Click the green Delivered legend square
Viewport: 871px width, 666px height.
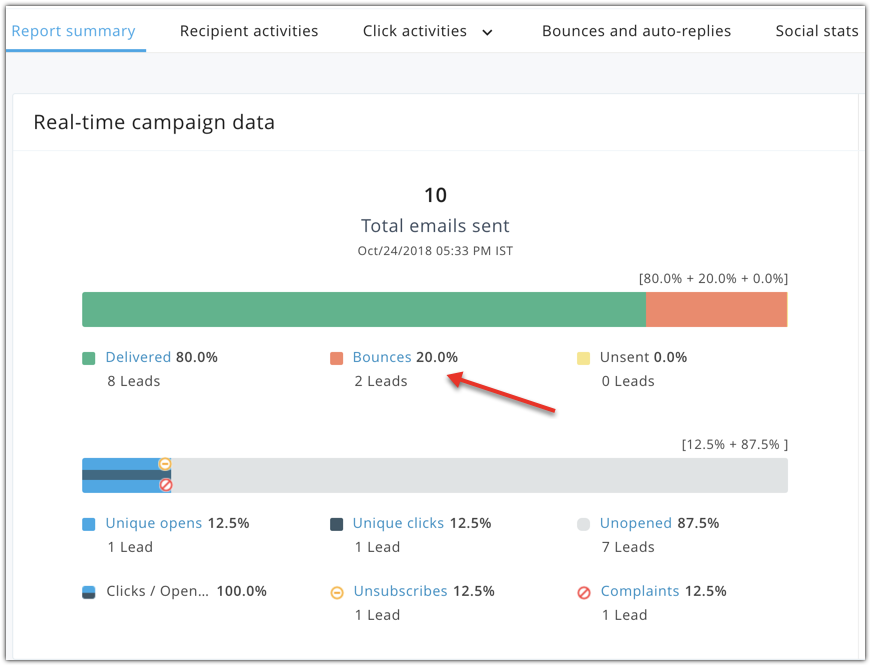(89, 358)
